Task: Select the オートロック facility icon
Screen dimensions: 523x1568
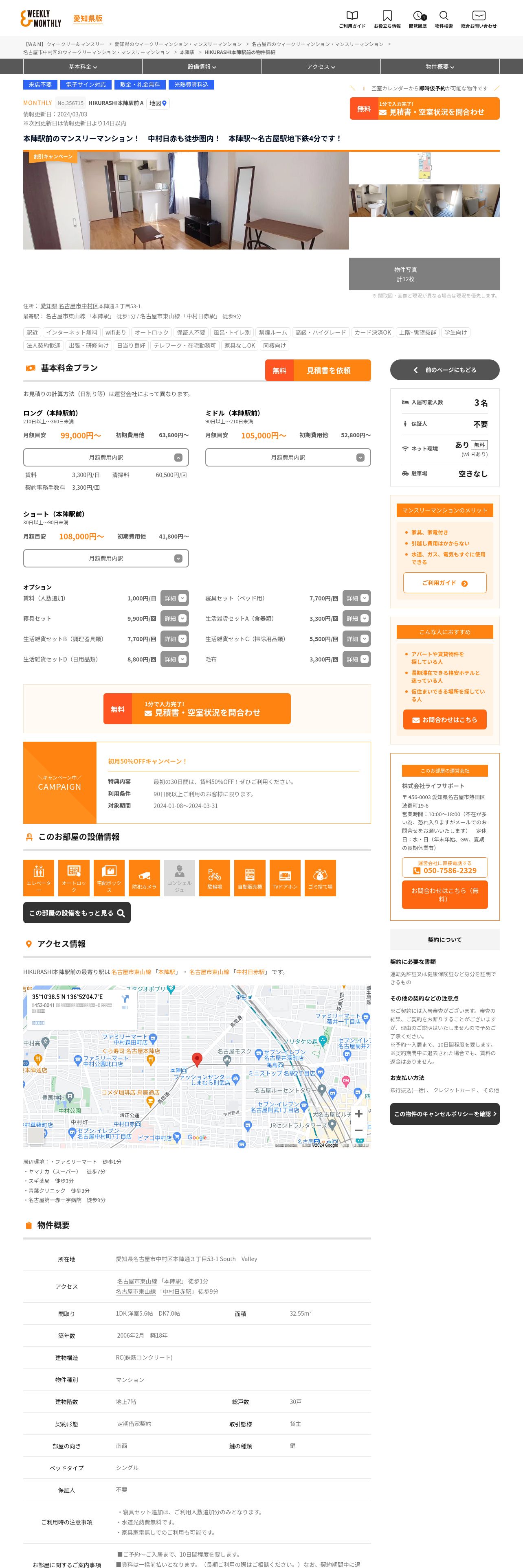Action: (x=74, y=877)
